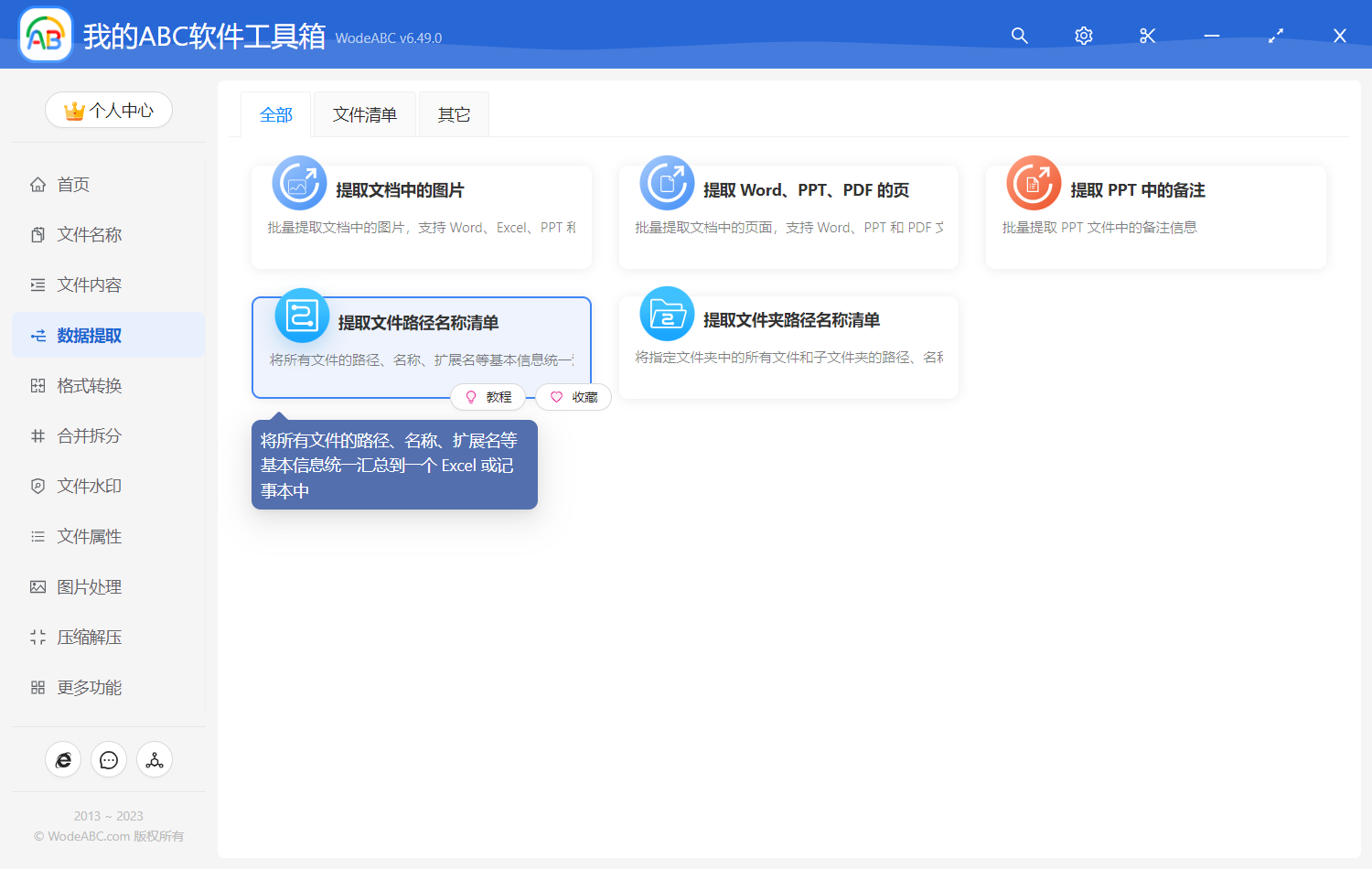Viewport: 1372px width, 869px height.
Task: Click the 提取文件夹路径名称清单 folder icon
Action: 667,314
